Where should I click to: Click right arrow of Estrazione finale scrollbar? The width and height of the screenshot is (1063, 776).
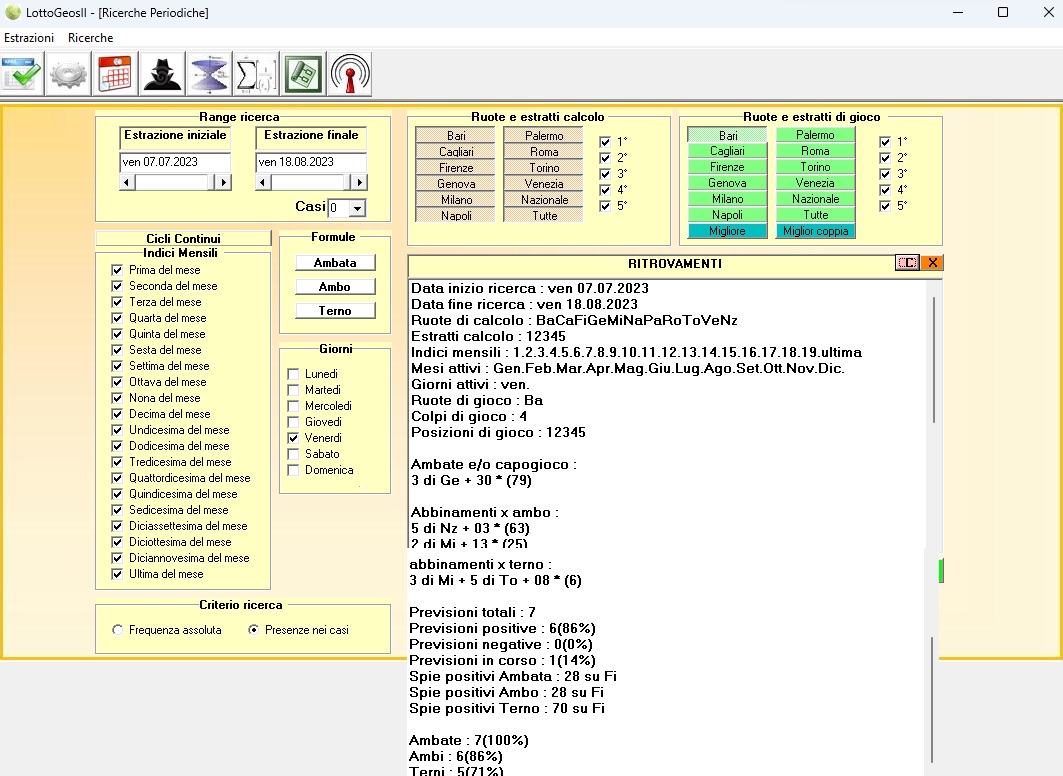point(359,182)
